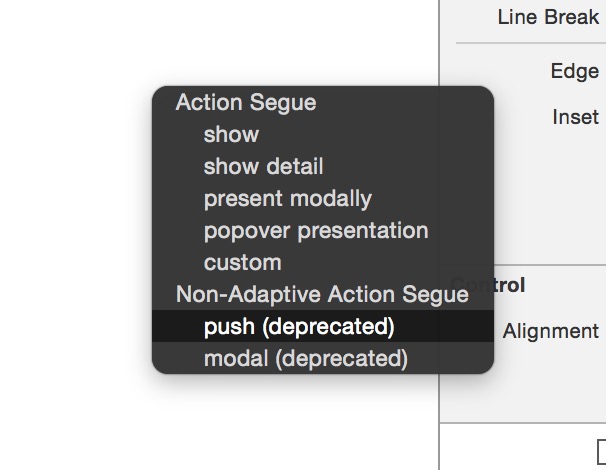The height and width of the screenshot is (470, 606).
Task: Click the Inset label in the inspector
Action: 575,117
